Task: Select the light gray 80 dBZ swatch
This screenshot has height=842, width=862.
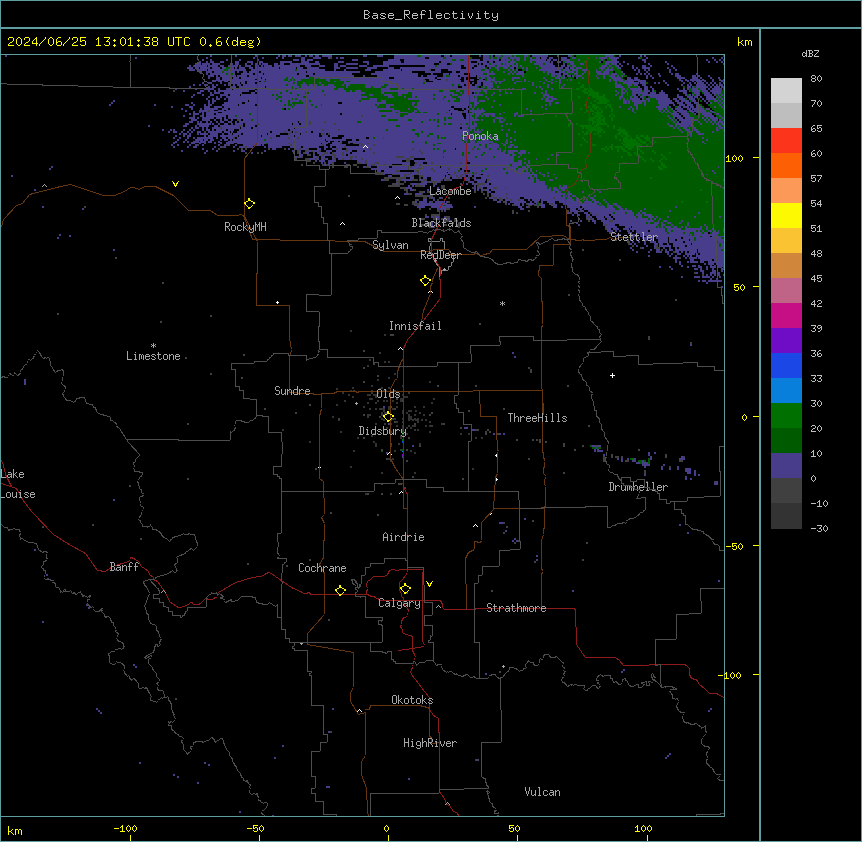Action: [786, 91]
